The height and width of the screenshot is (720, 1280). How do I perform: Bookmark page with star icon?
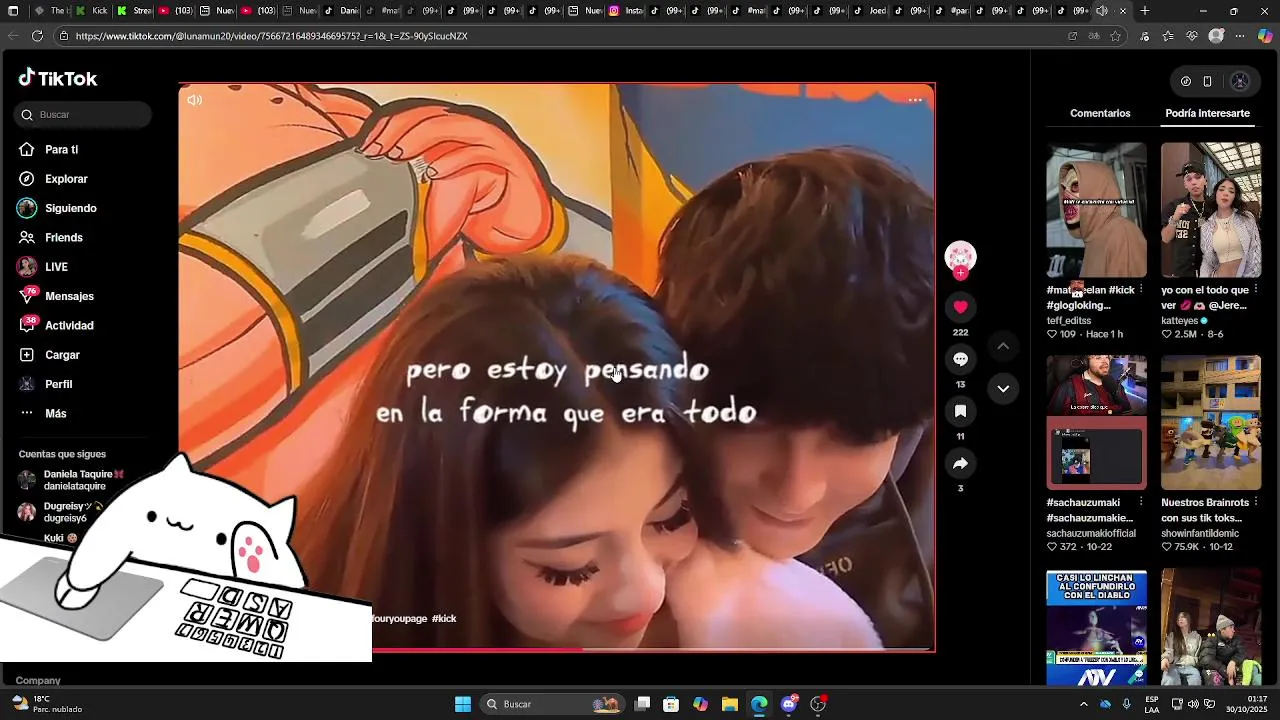coord(1115,36)
